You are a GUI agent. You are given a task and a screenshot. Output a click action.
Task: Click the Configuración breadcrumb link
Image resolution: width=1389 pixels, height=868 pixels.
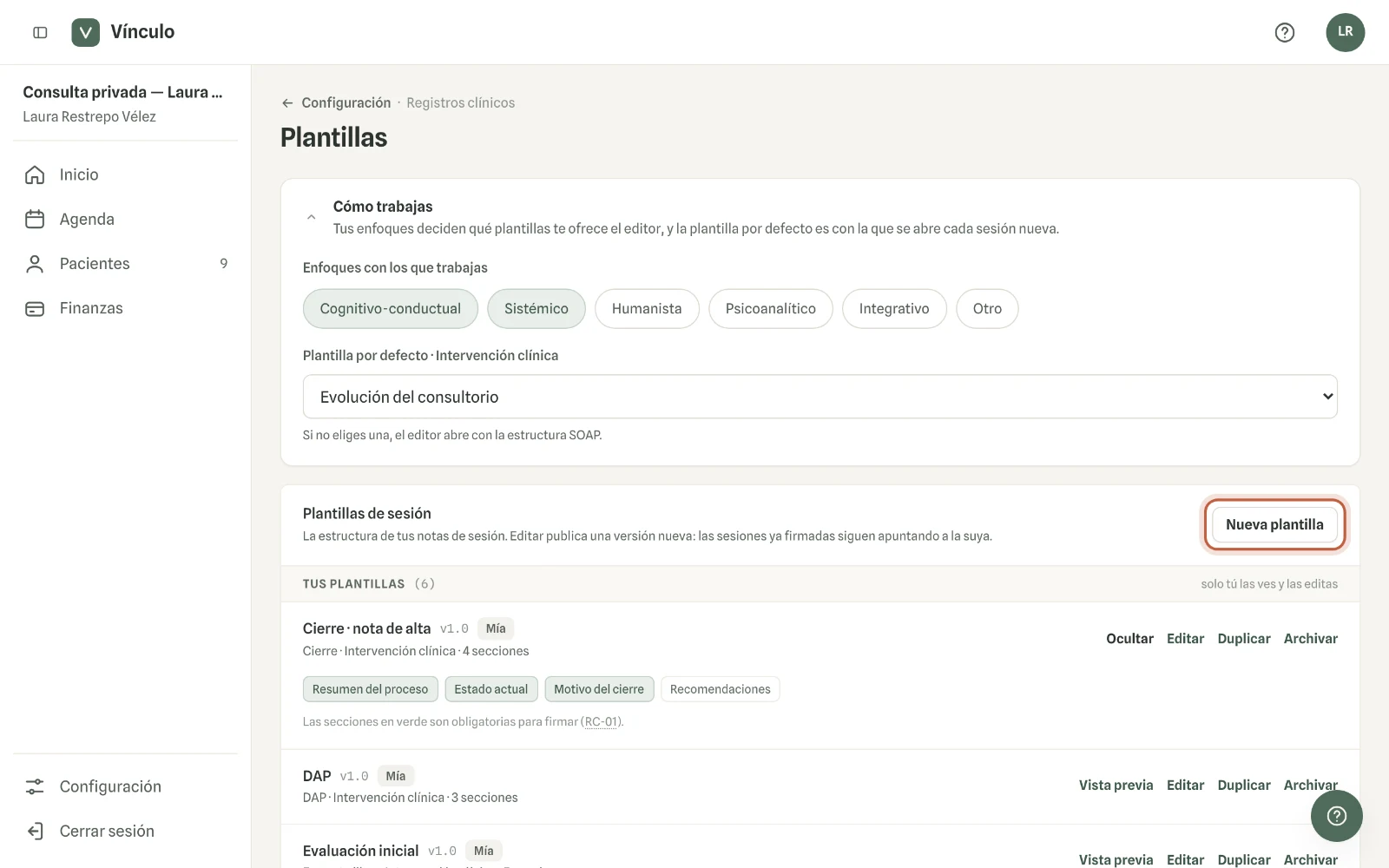(346, 102)
